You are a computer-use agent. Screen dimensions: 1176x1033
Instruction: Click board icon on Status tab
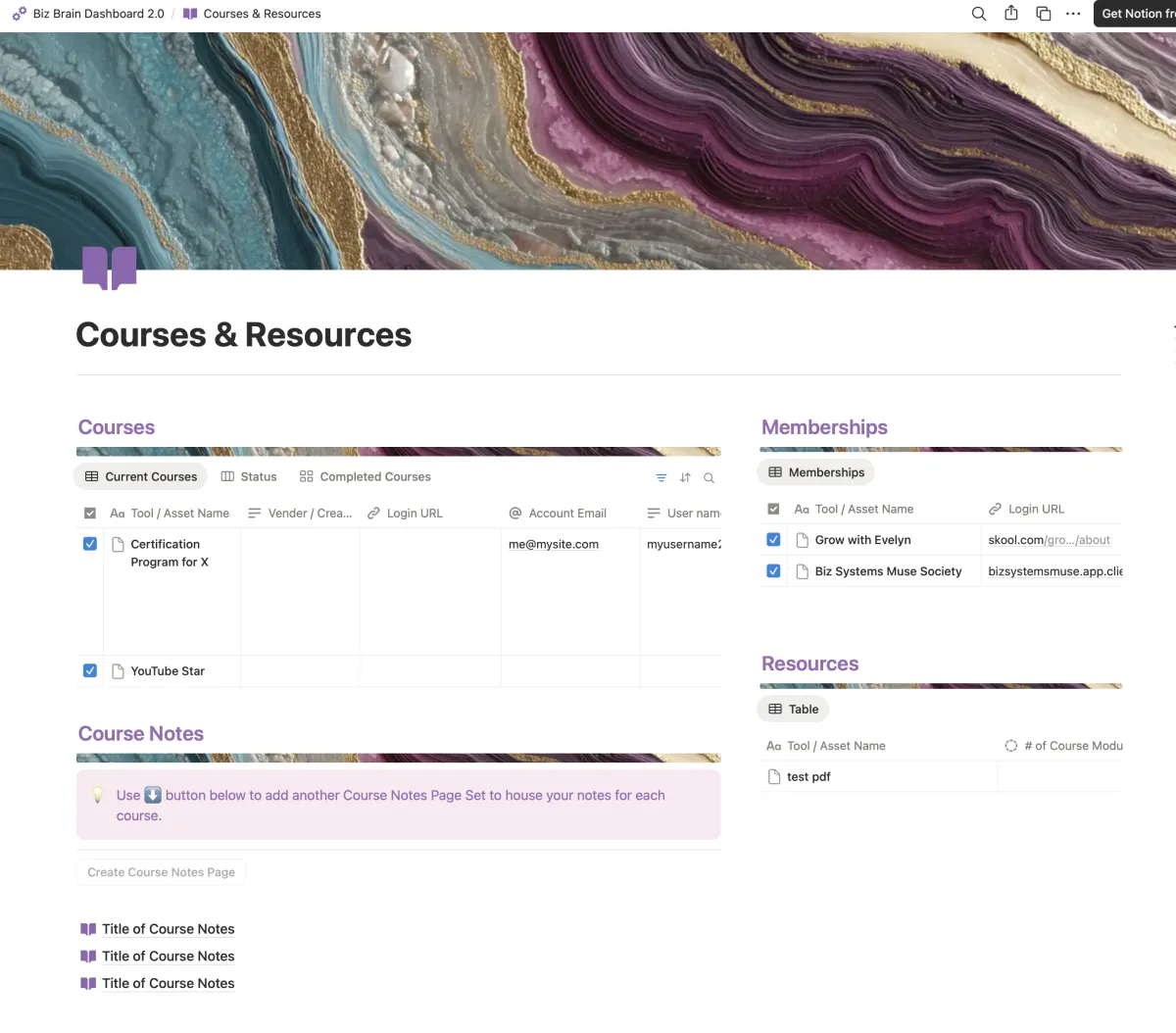click(227, 476)
